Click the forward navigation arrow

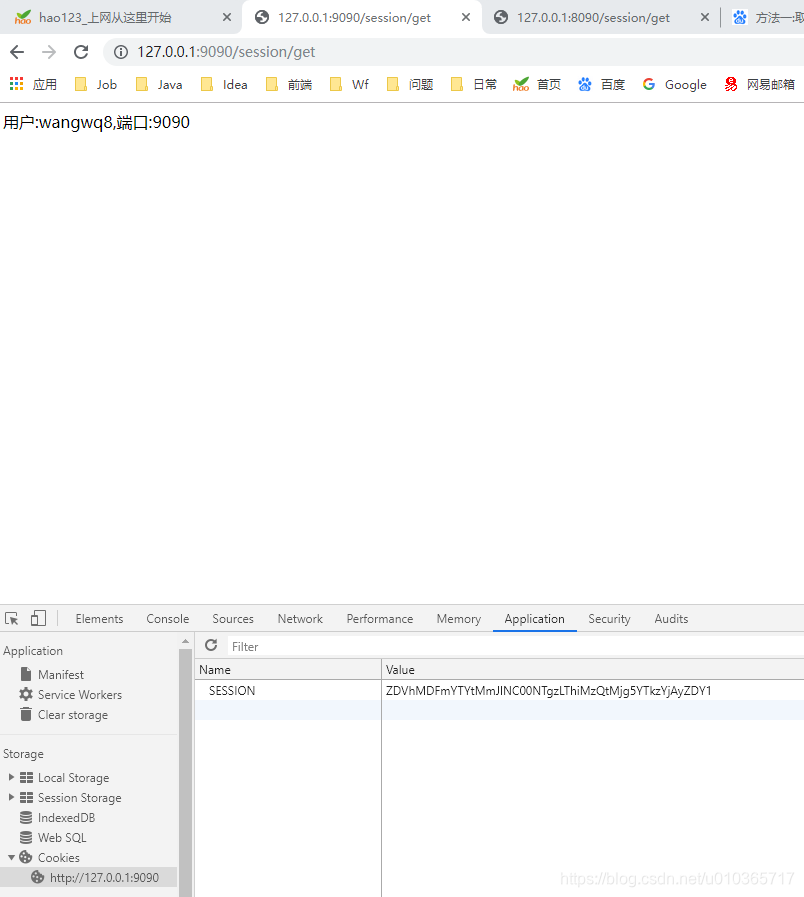48,51
